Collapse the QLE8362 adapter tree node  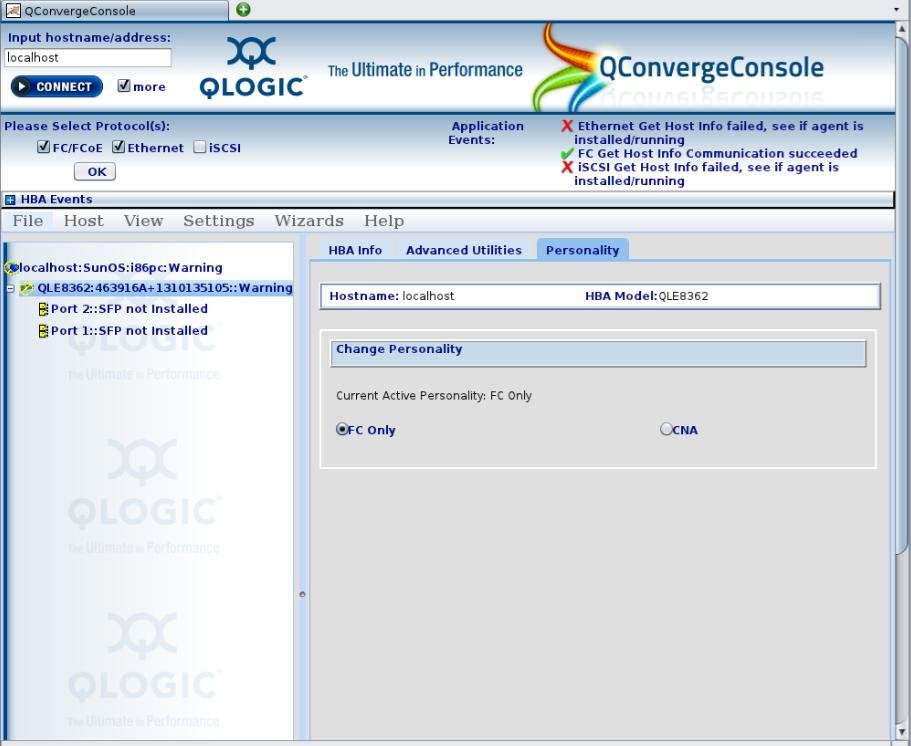pyautogui.click(x=10, y=288)
